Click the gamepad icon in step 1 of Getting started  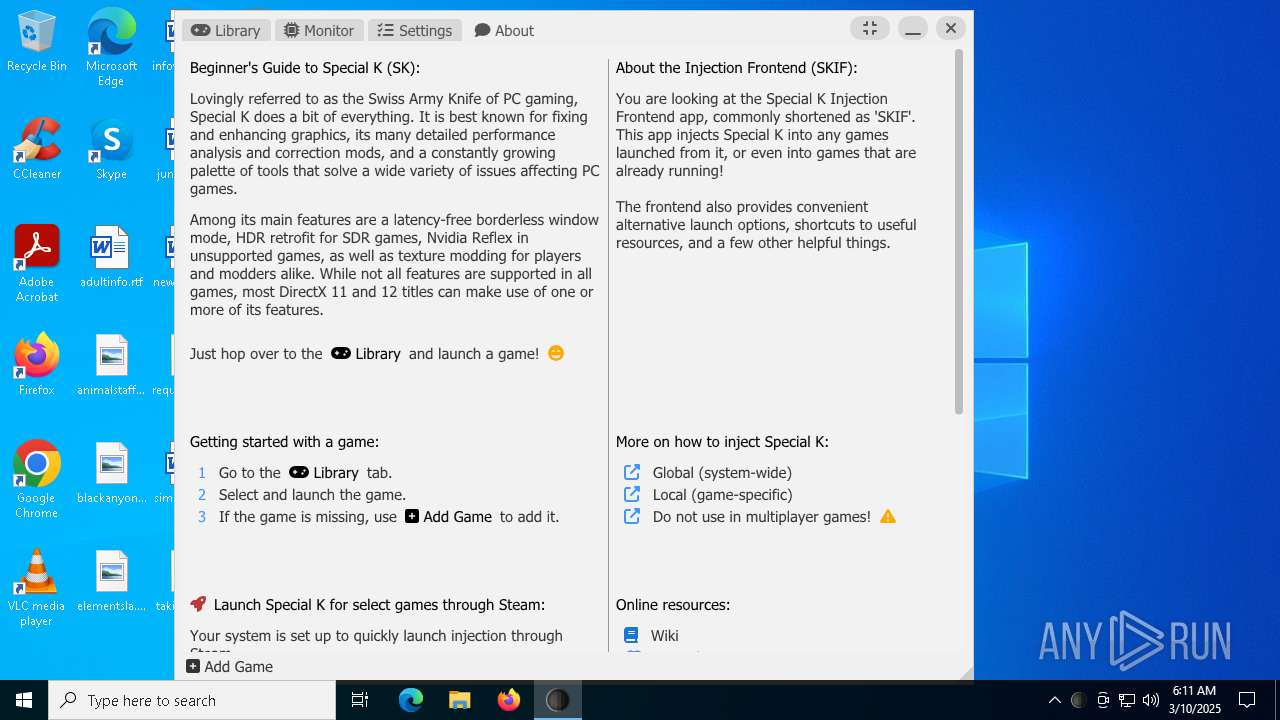click(299, 472)
